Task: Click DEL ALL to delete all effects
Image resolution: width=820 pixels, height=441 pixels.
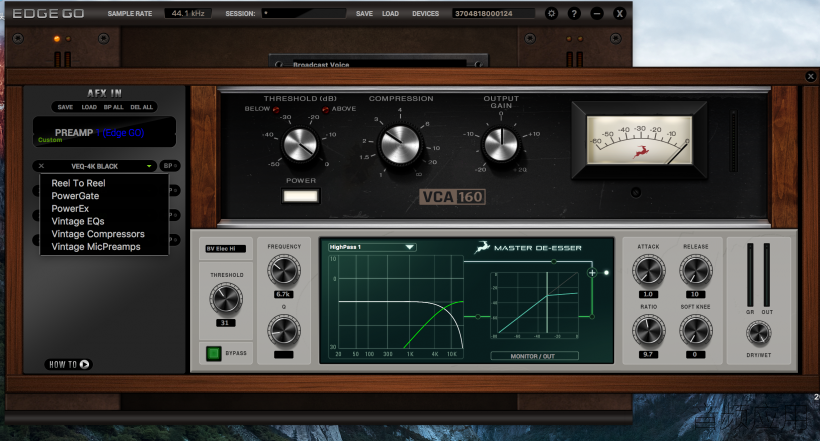Action: click(x=141, y=107)
